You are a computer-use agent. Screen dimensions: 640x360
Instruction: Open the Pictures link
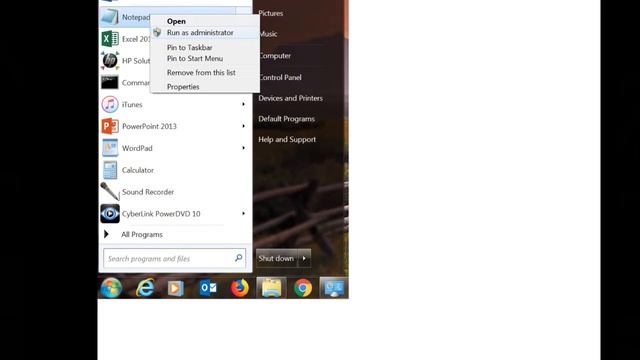(270, 13)
